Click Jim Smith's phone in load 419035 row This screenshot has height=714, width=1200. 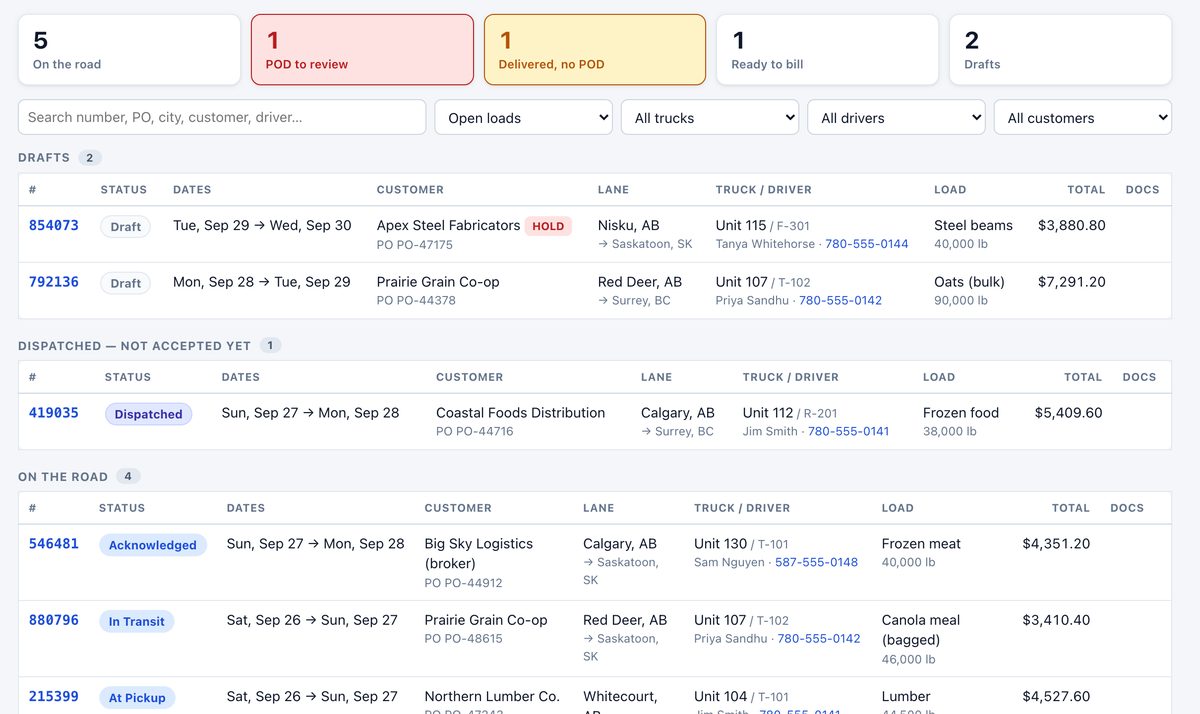(x=849, y=431)
